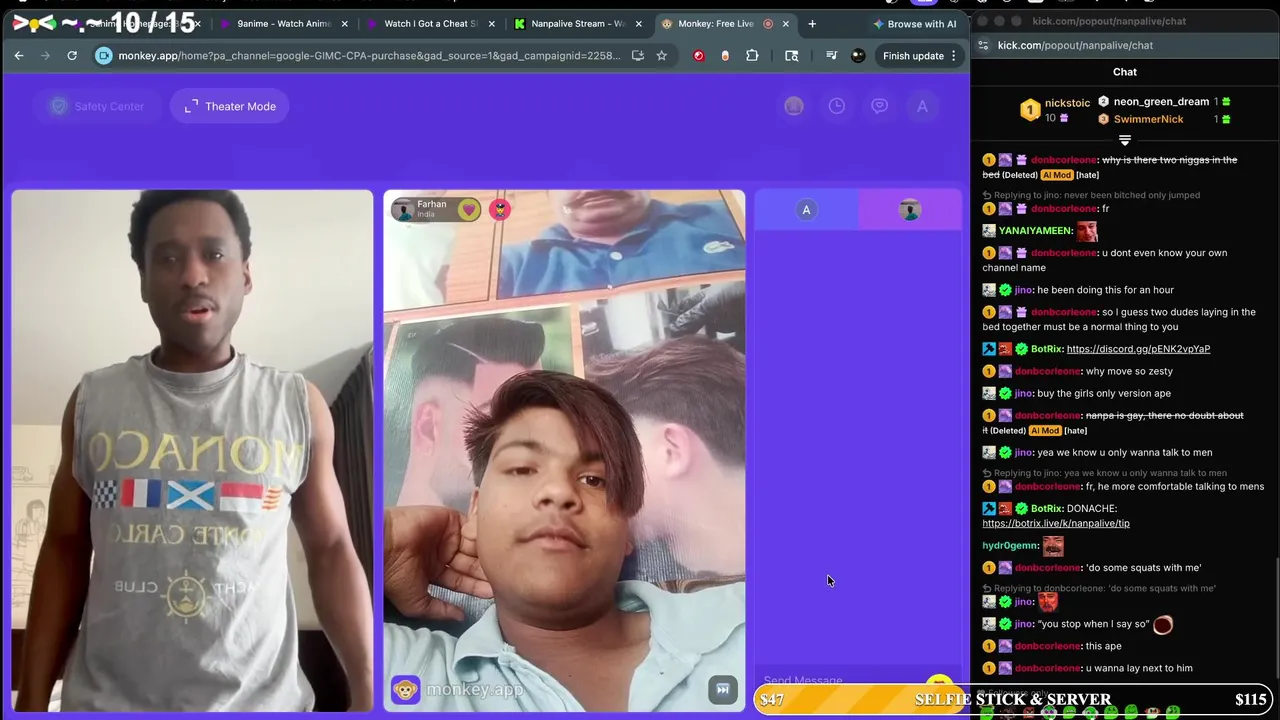1280x720 pixels.
Task: Open the browser profile avatar
Action: point(858,56)
